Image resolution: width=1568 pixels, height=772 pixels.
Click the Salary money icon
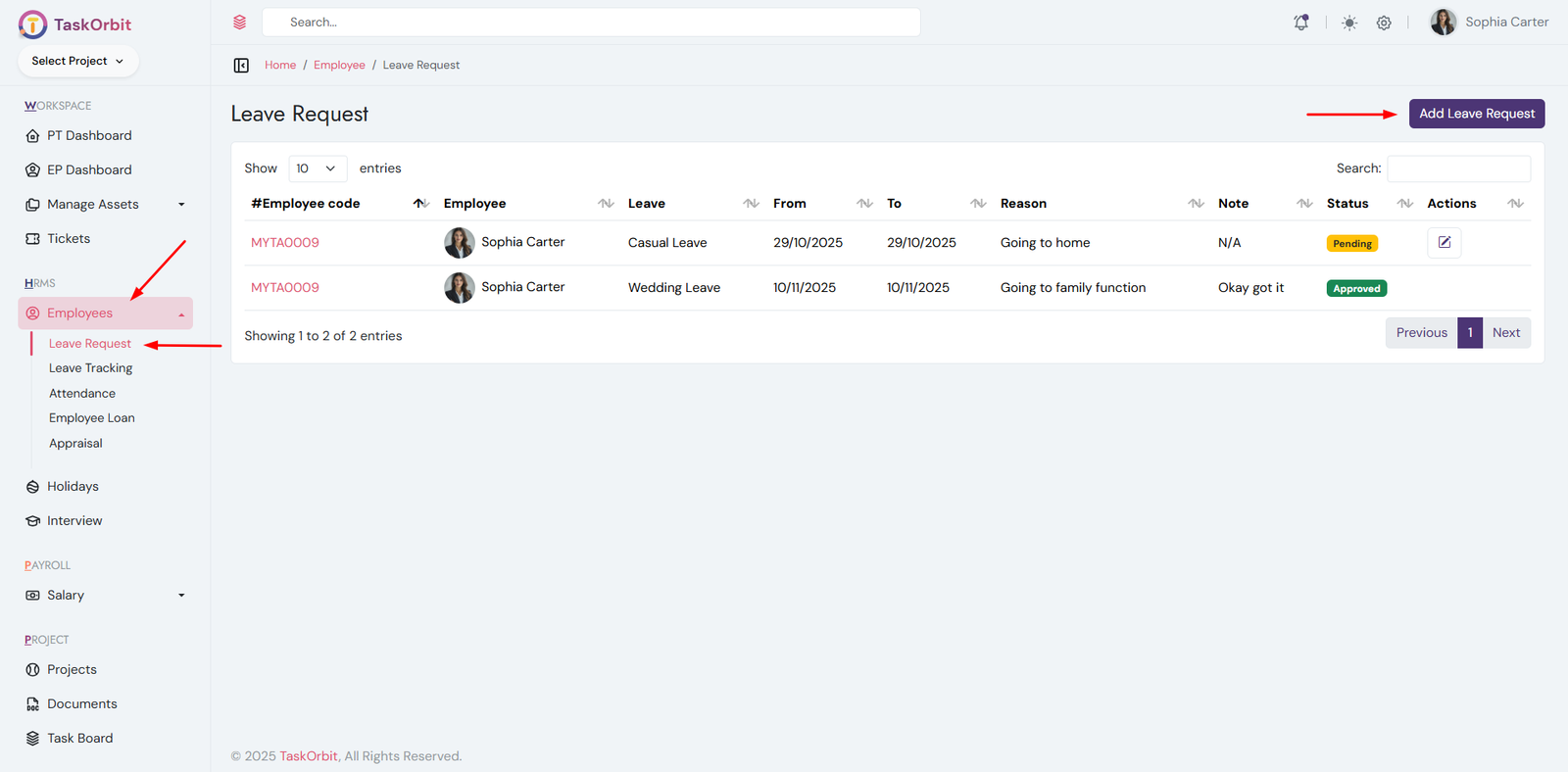coord(32,596)
